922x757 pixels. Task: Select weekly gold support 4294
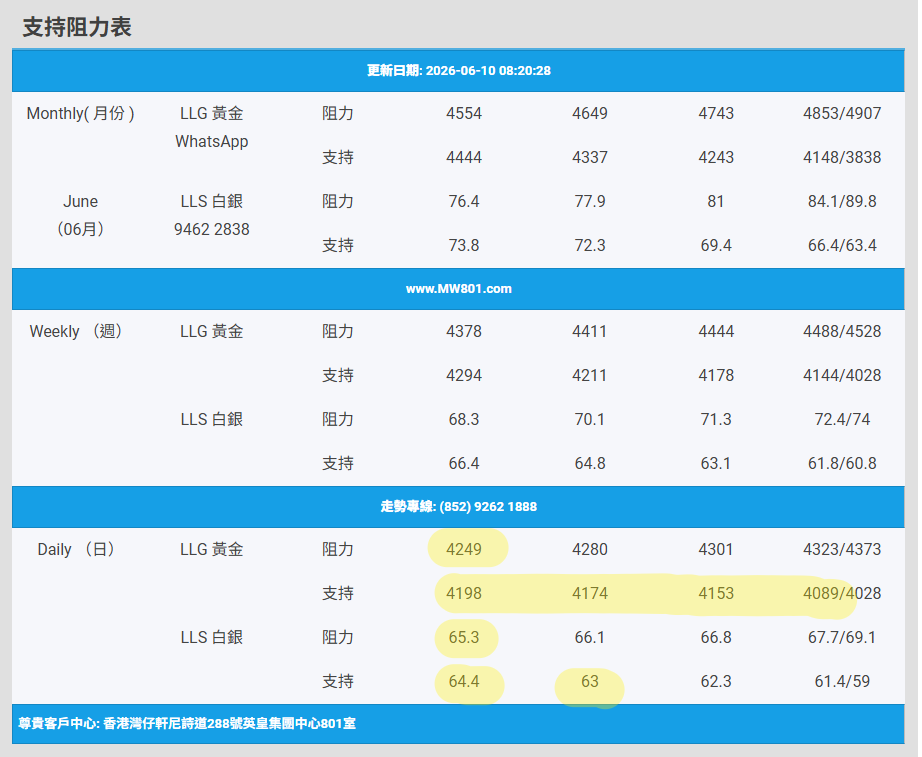click(464, 375)
